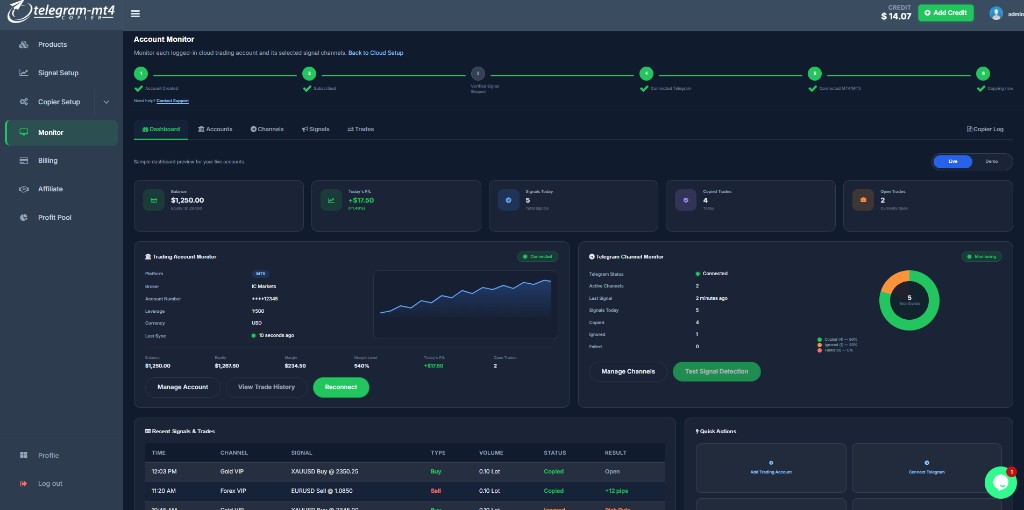
Task: Click the Log out icon
Action: click(24, 483)
